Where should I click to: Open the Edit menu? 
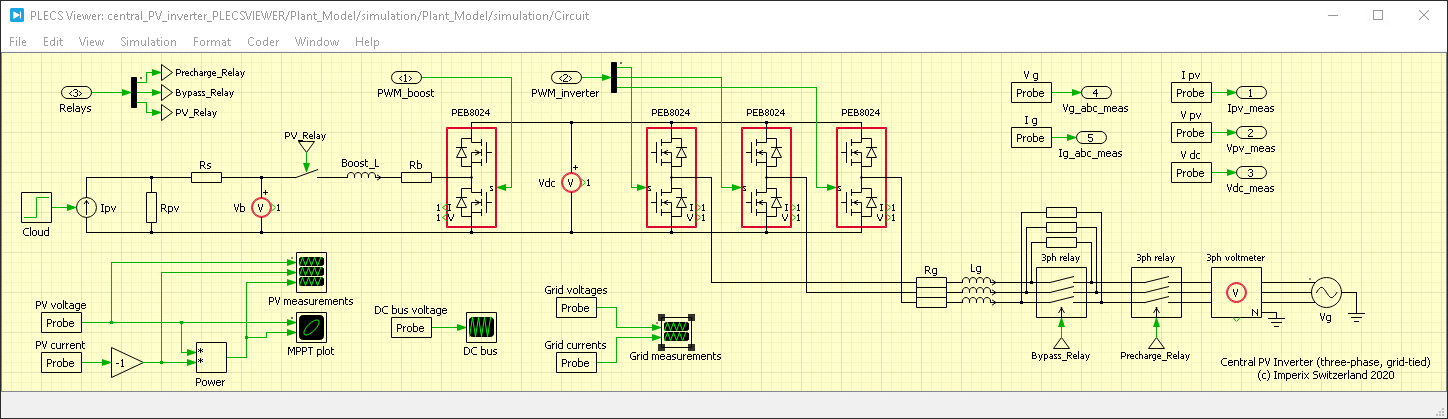click(53, 42)
